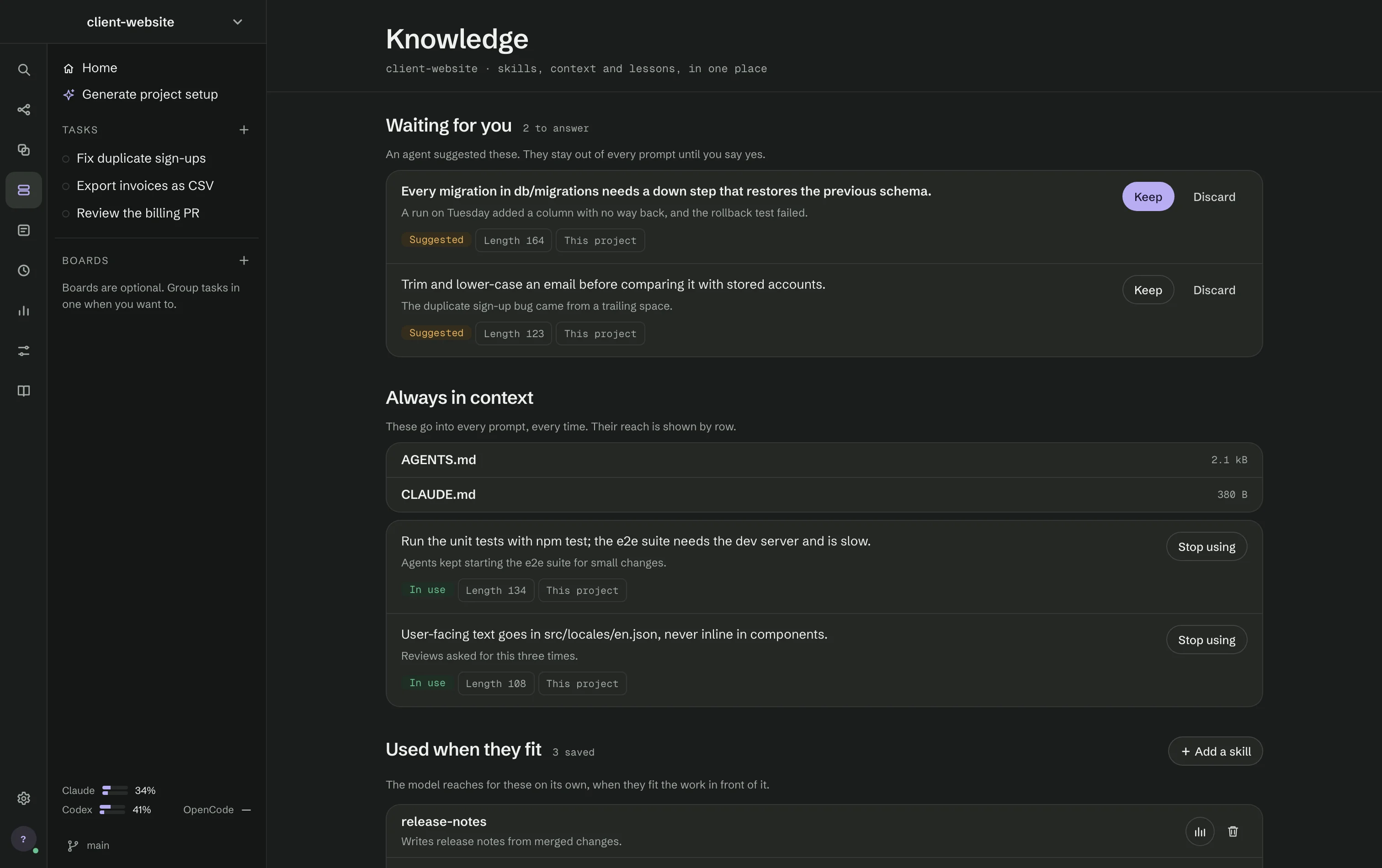Viewport: 1382px width, 868px height.
Task: Stop using the src/locales/en.json lesson
Action: [x=1207, y=640]
